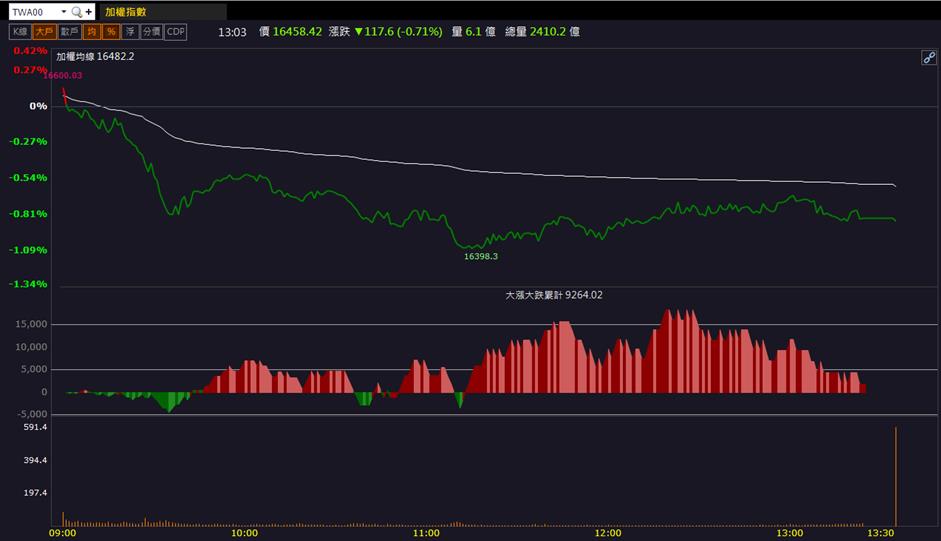Click the low price label 16398.3
This screenshot has width=941, height=541.
(x=481, y=256)
